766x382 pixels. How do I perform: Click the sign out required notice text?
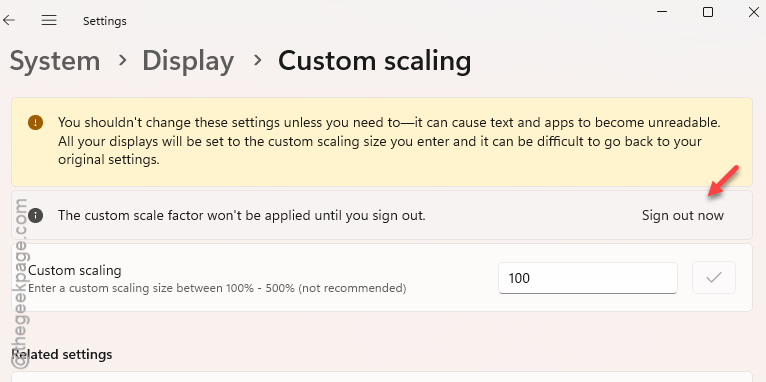(242, 215)
